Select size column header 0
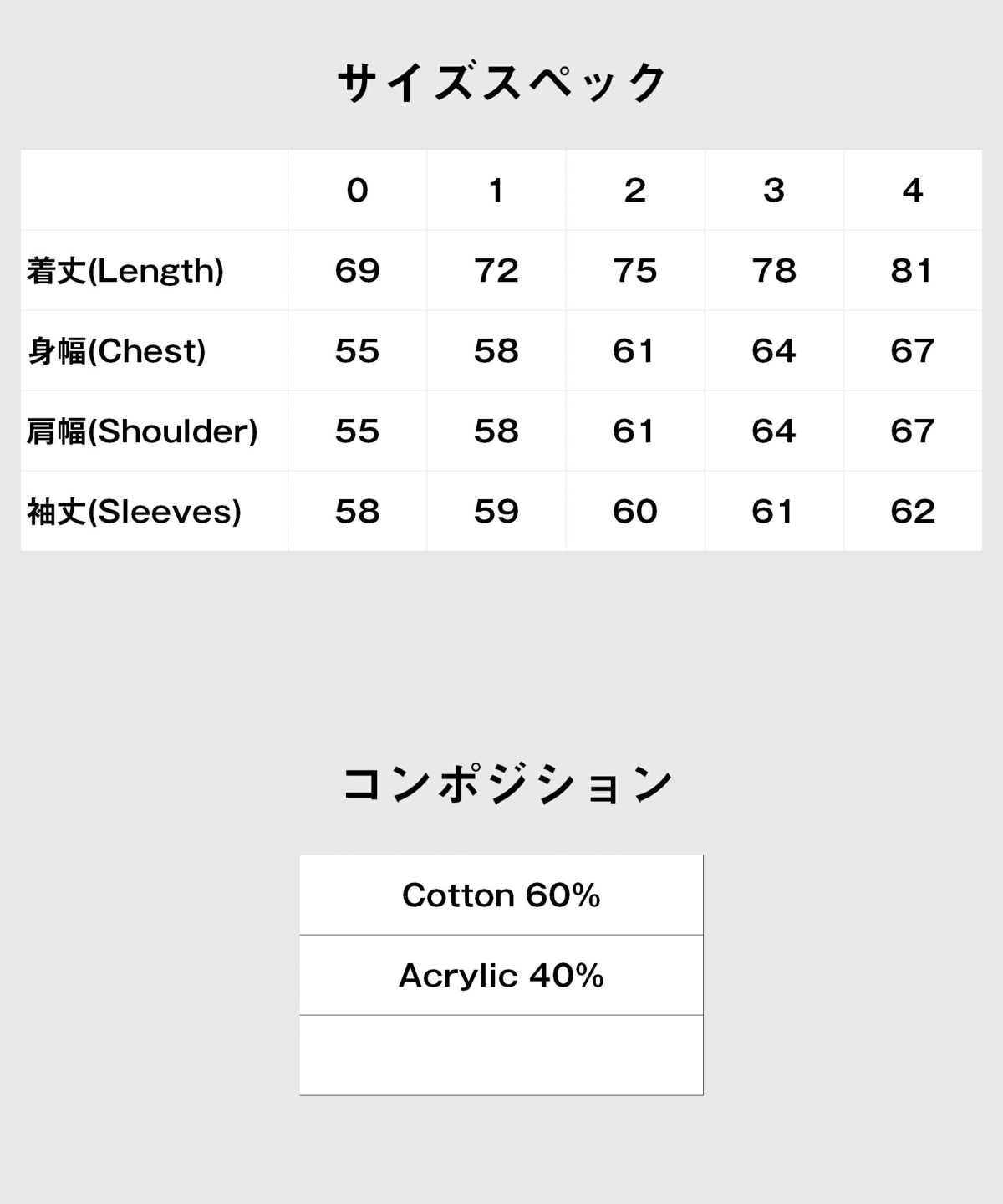Screen dimensions: 1003x1204 [x=357, y=191]
